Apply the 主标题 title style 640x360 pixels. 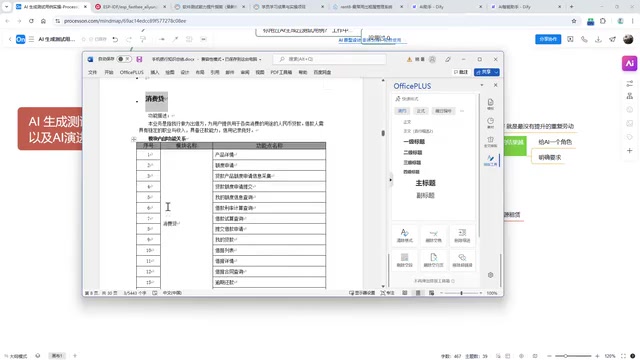point(425,183)
